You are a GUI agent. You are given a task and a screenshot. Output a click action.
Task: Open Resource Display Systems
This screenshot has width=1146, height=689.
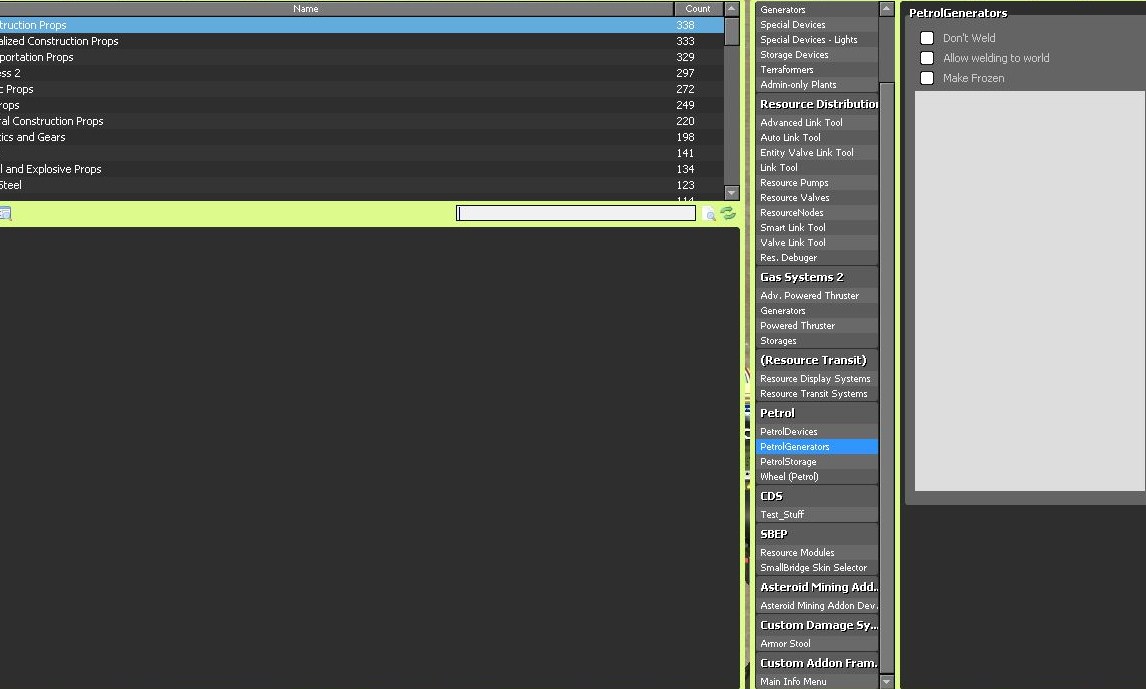tap(816, 378)
